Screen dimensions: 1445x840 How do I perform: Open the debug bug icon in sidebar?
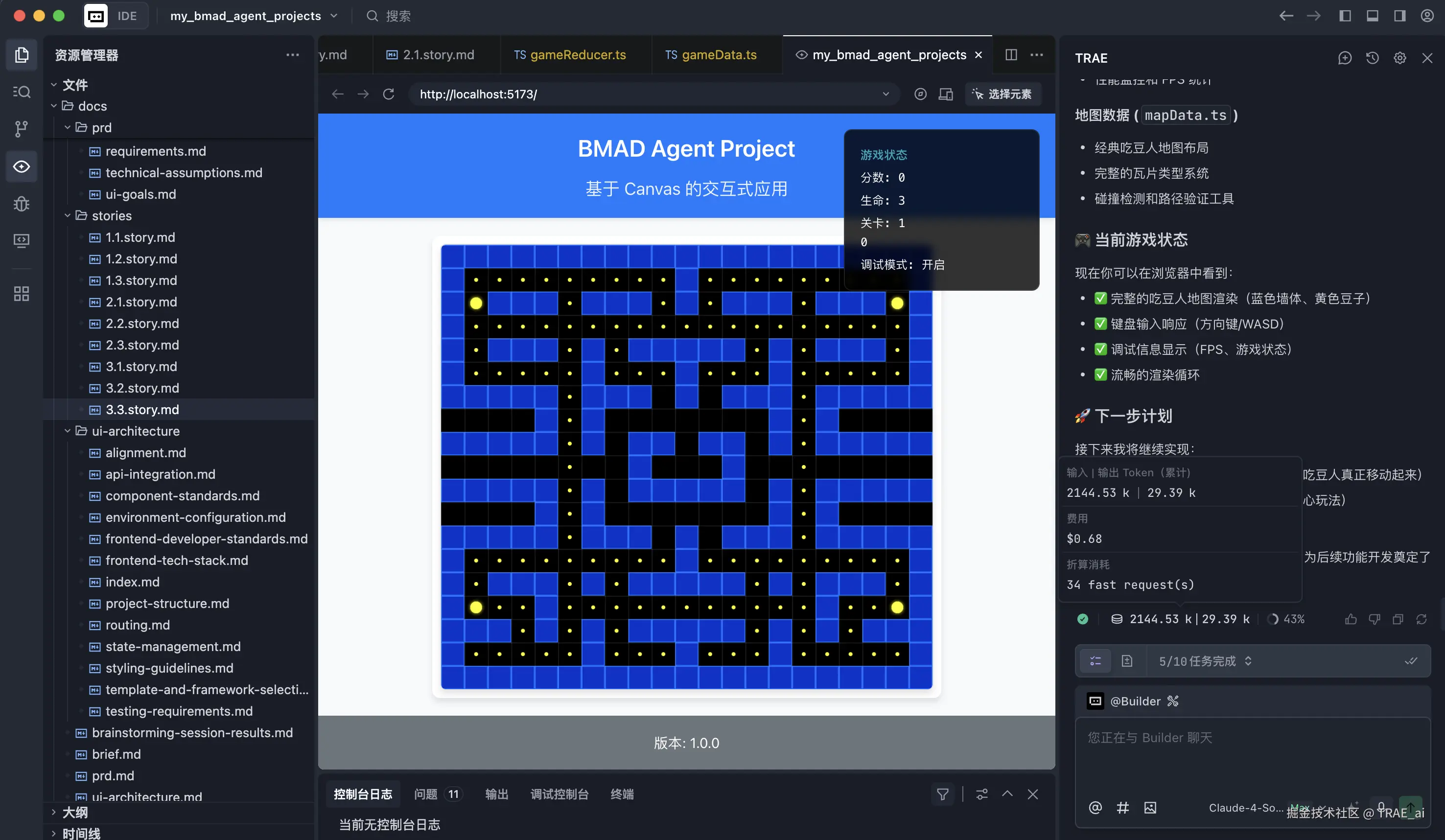pos(21,204)
